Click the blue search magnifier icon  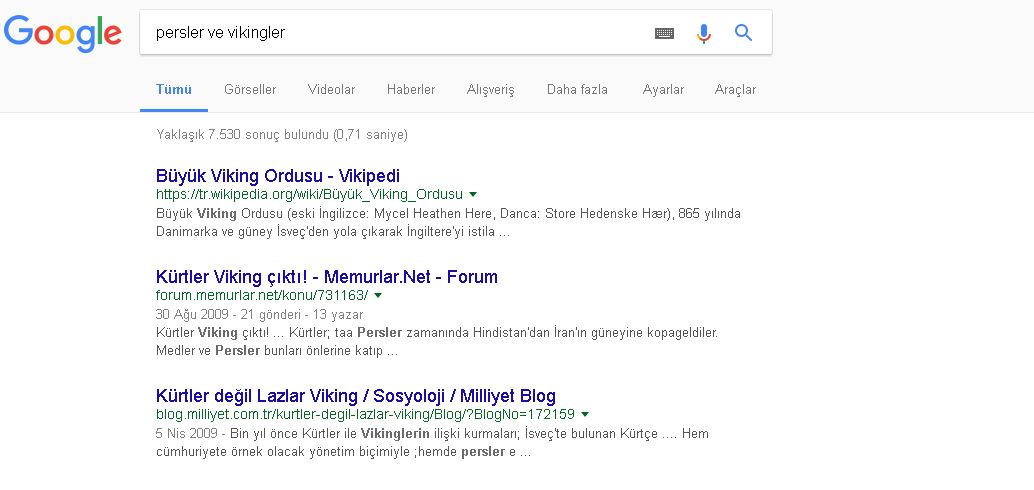pos(743,32)
